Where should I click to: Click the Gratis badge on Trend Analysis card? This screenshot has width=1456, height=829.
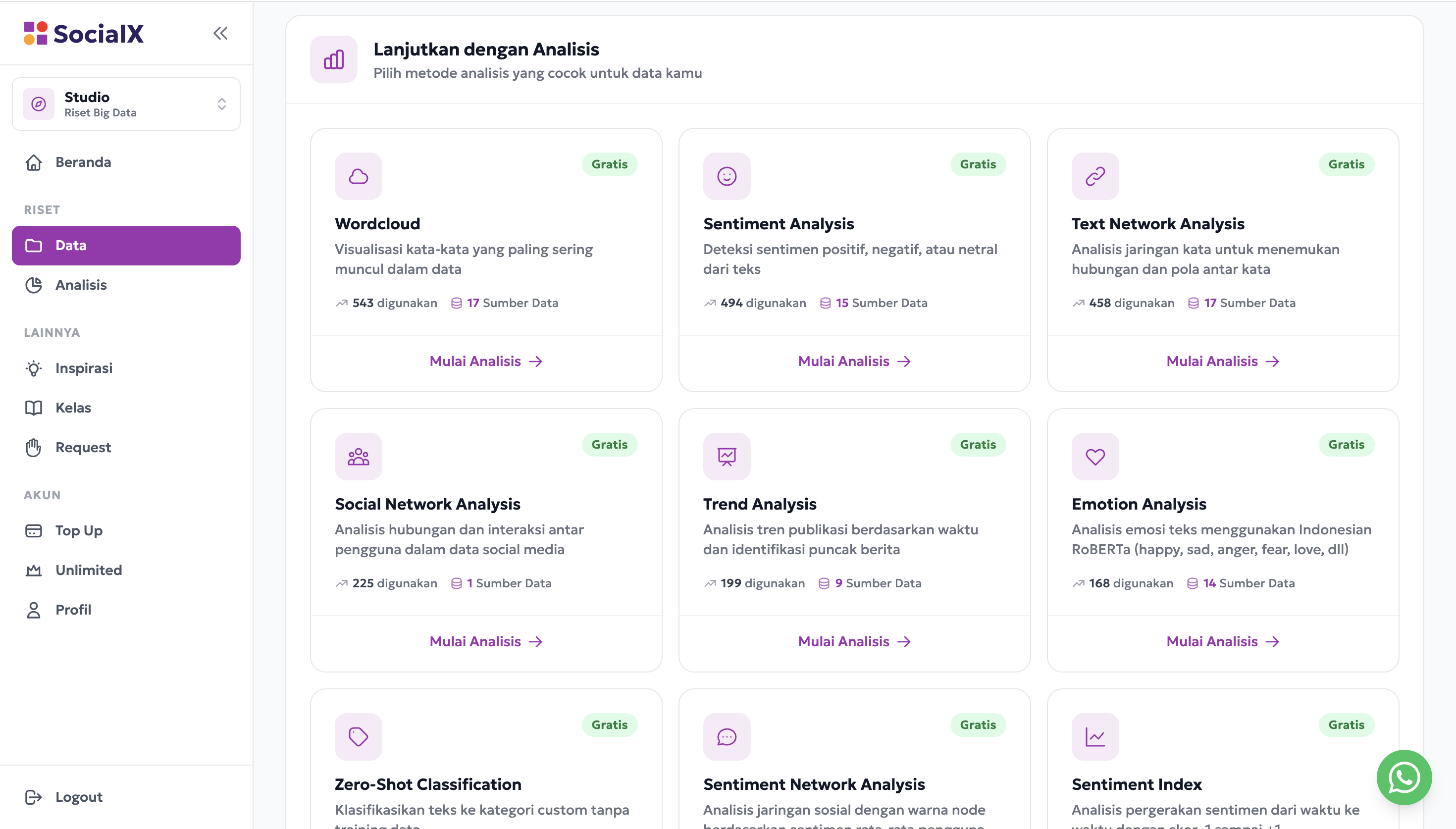pos(978,445)
